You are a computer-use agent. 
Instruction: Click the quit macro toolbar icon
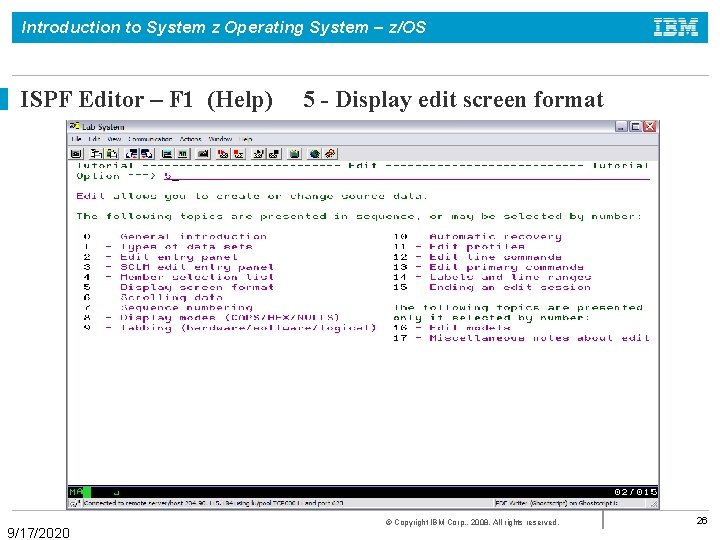coord(275,154)
